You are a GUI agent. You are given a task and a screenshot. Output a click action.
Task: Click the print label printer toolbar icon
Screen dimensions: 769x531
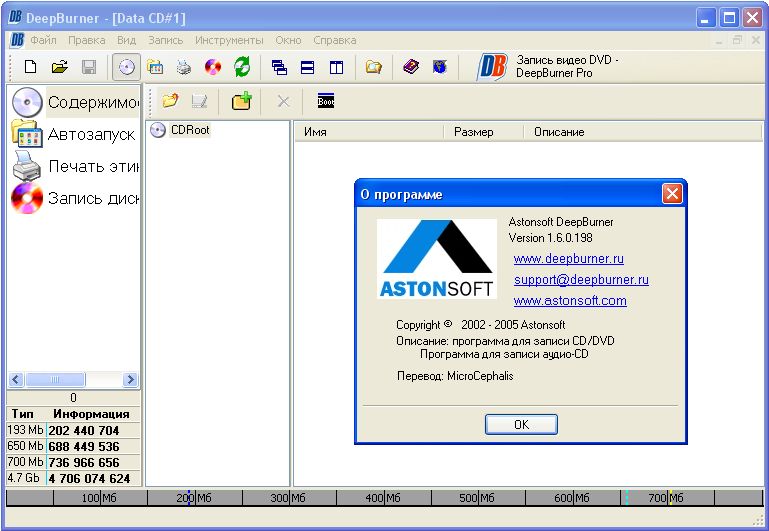[x=184, y=67]
